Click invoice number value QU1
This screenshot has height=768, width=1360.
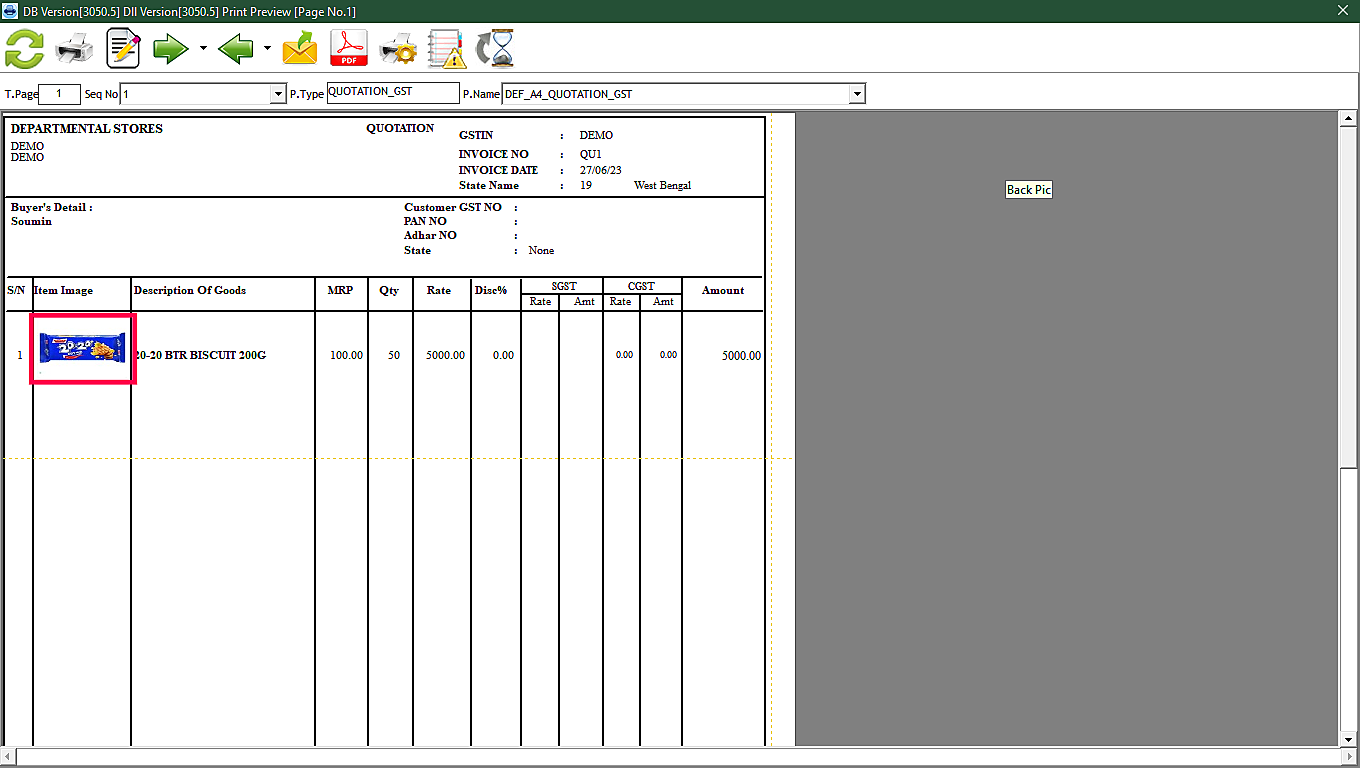click(591, 155)
